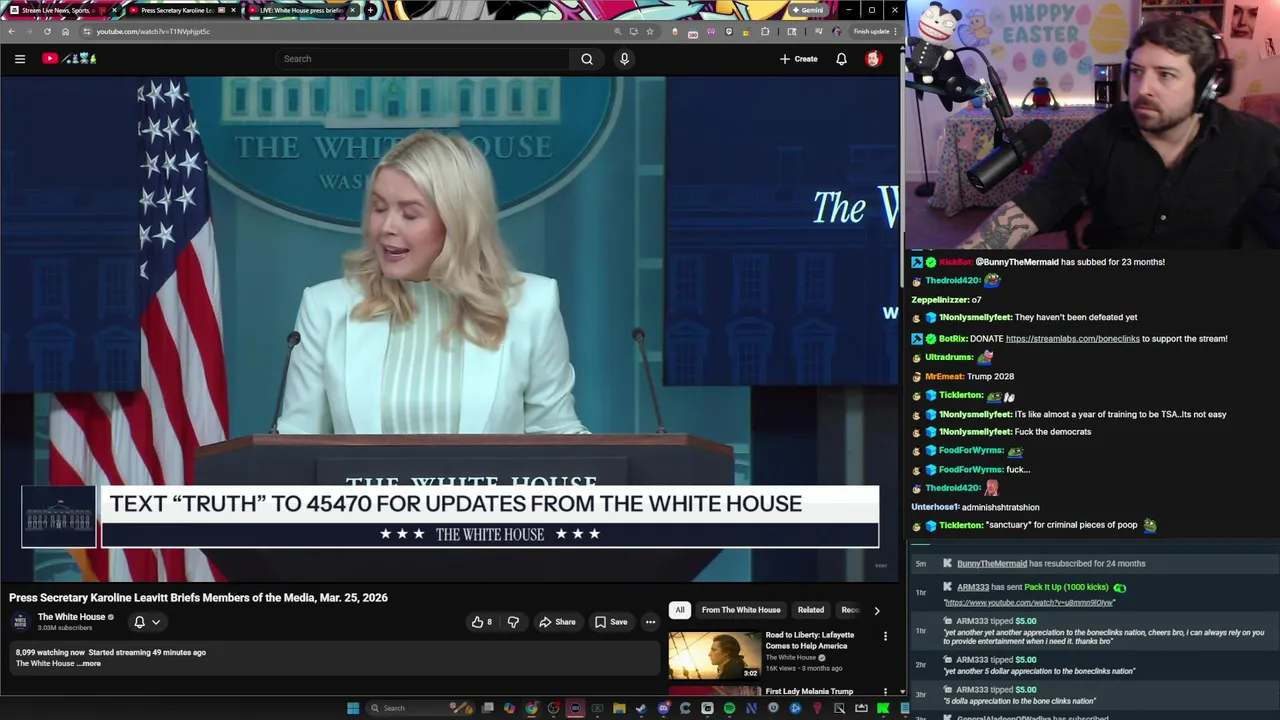The height and width of the screenshot is (720, 1280).
Task: Click the Unterhose1 chat username
Action: [x=935, y=507]
